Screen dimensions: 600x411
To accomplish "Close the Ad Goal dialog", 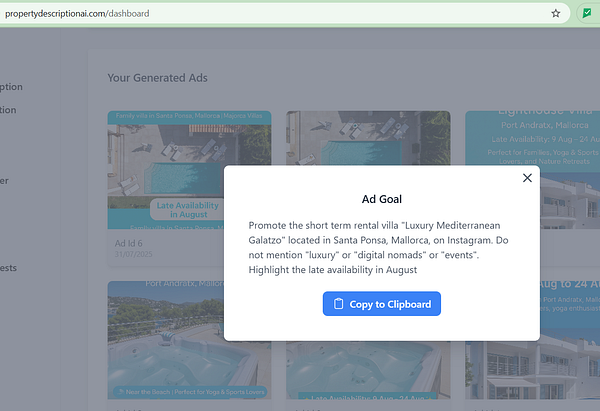I will (527, 178).
